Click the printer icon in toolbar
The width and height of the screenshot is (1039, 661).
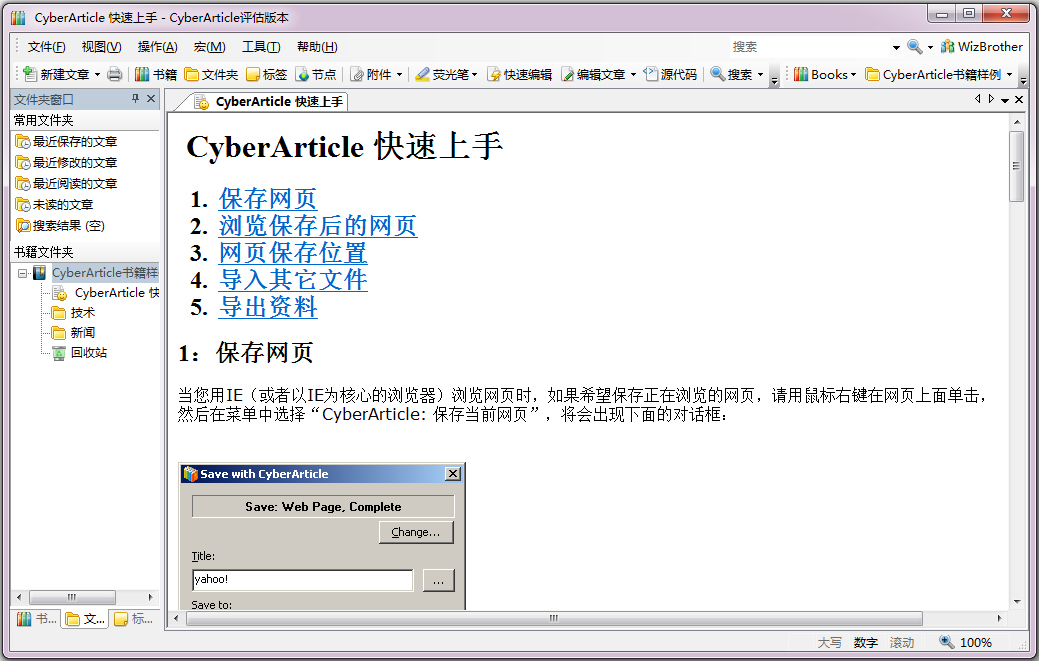tap(115, 74)
